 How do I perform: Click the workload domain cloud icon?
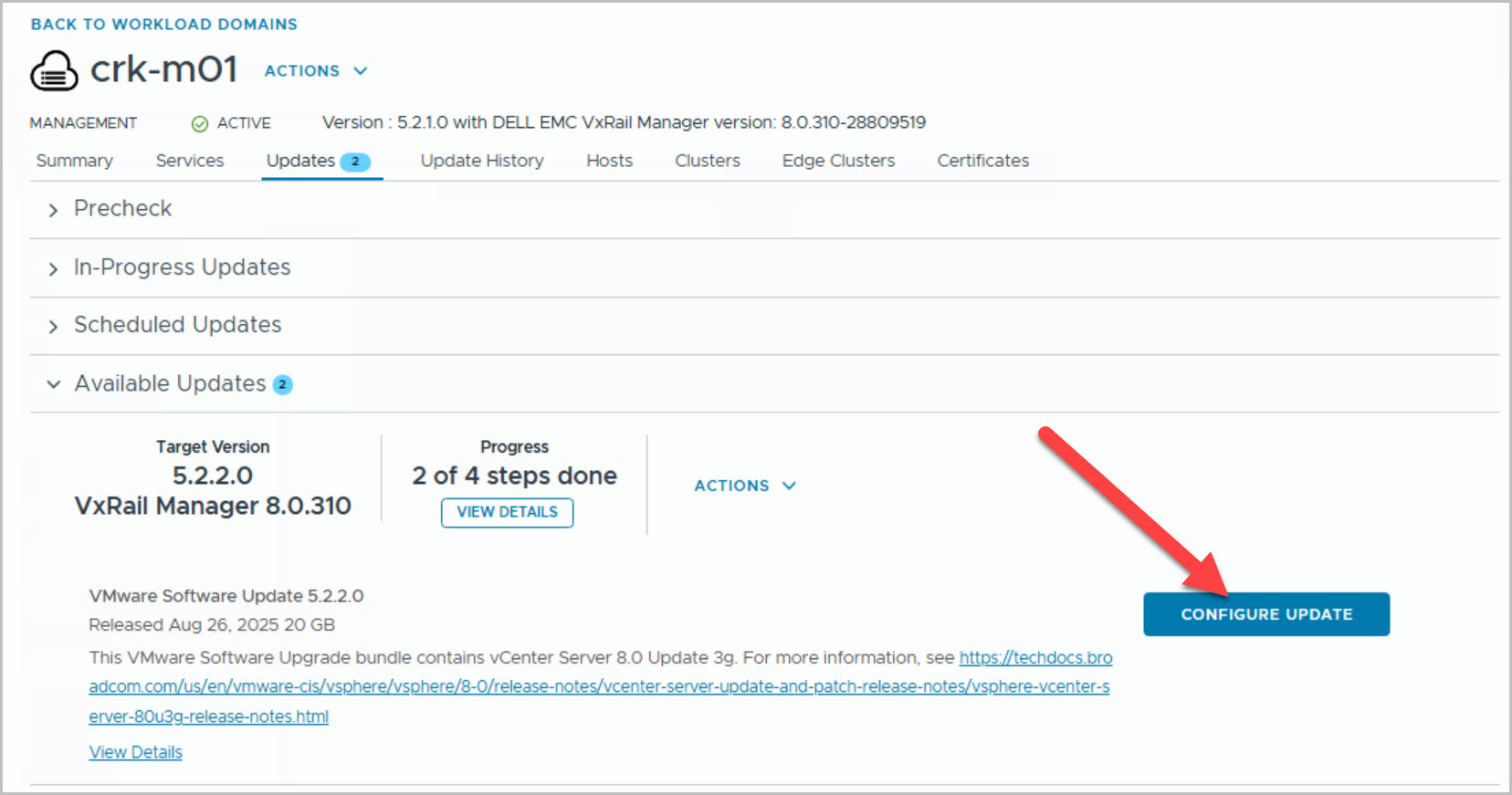pos(54,70)
